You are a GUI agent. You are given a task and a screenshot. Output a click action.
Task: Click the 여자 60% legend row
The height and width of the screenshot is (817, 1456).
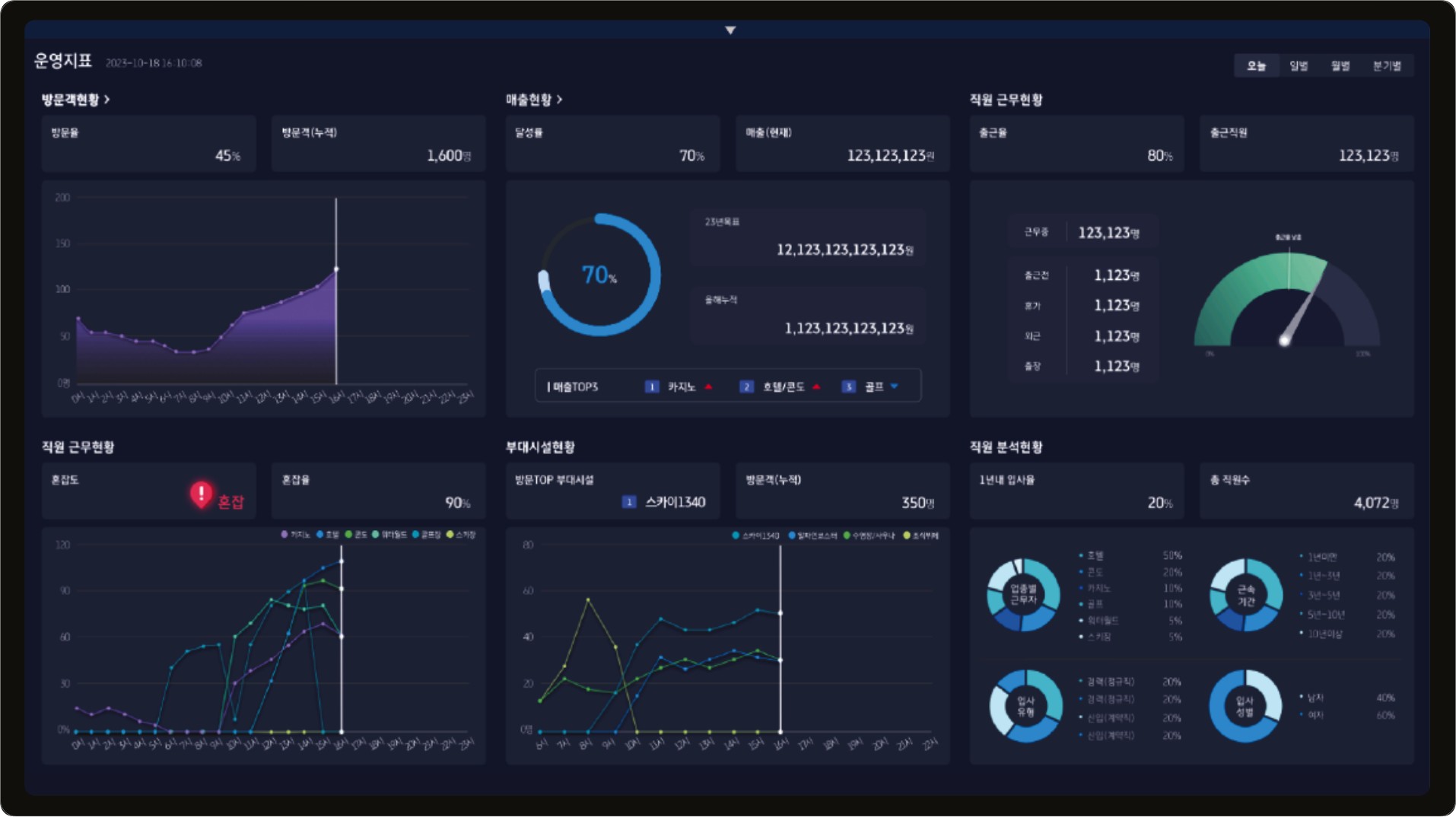pos(1347,715)
